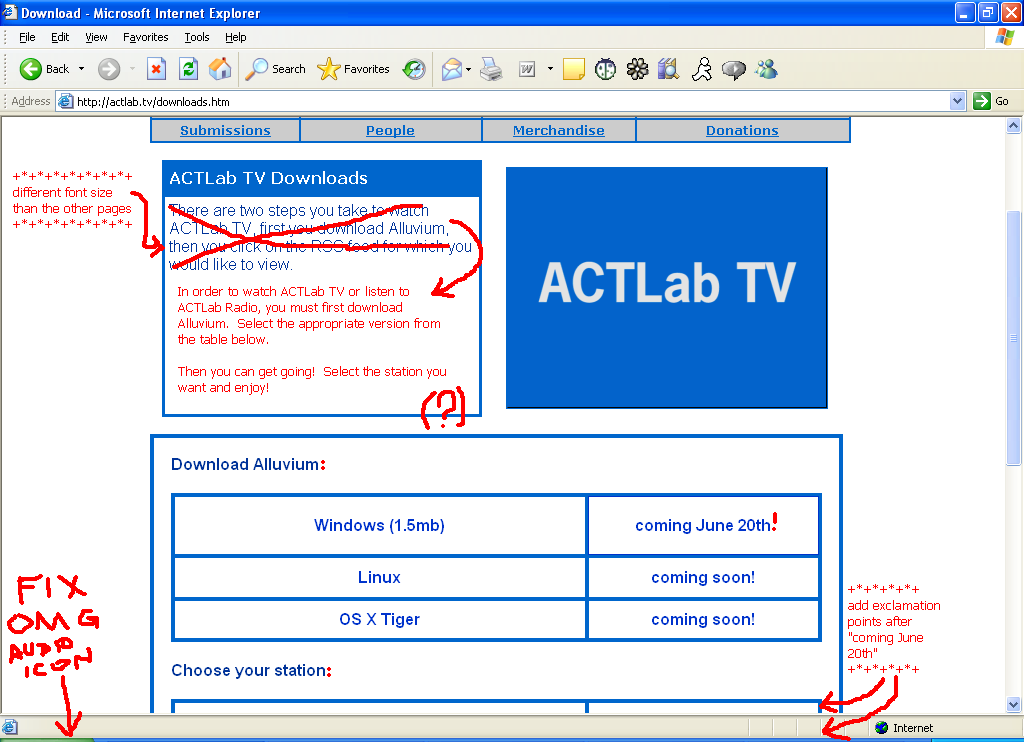Click the IE title bar icon

click(x=9, y=12)
